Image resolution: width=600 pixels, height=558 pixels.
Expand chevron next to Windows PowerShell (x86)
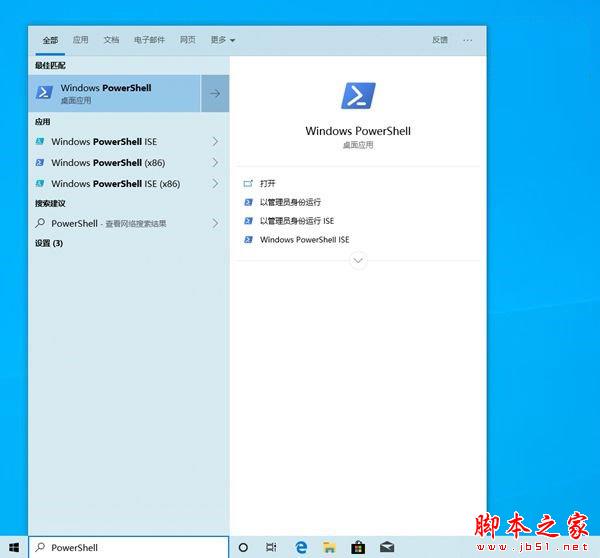(x=215, y=162)
